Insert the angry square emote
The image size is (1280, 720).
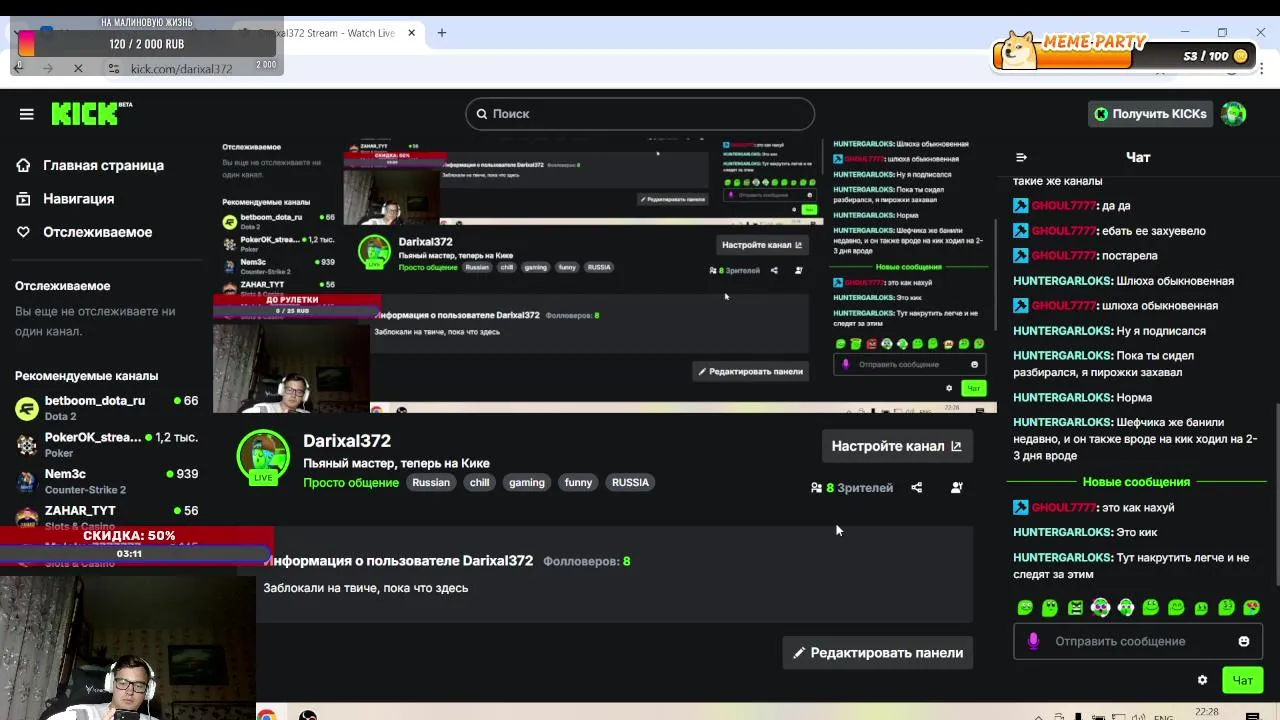(x=1075, y=607)
